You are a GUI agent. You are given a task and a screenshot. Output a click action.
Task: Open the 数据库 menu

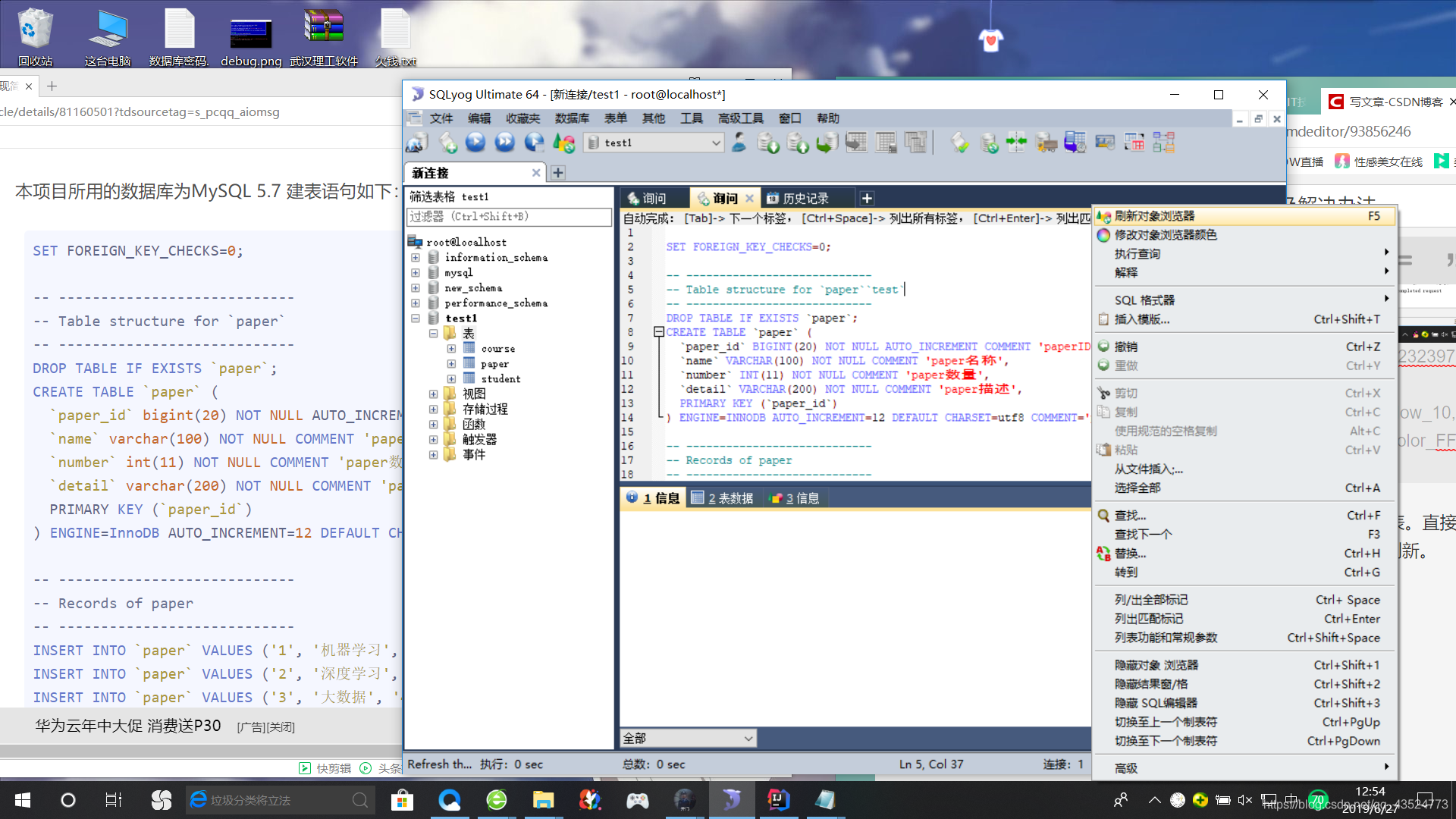pyautogui.click(x=572, y=118)
